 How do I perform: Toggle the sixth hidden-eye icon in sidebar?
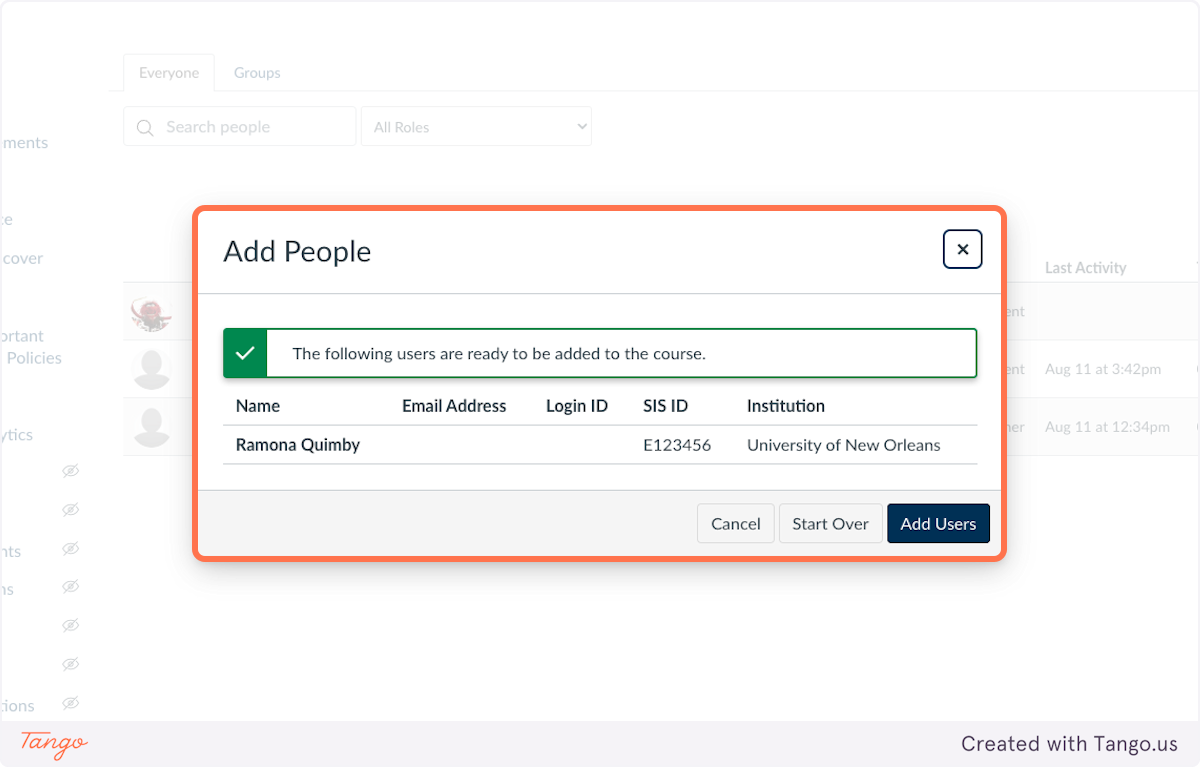70,664
